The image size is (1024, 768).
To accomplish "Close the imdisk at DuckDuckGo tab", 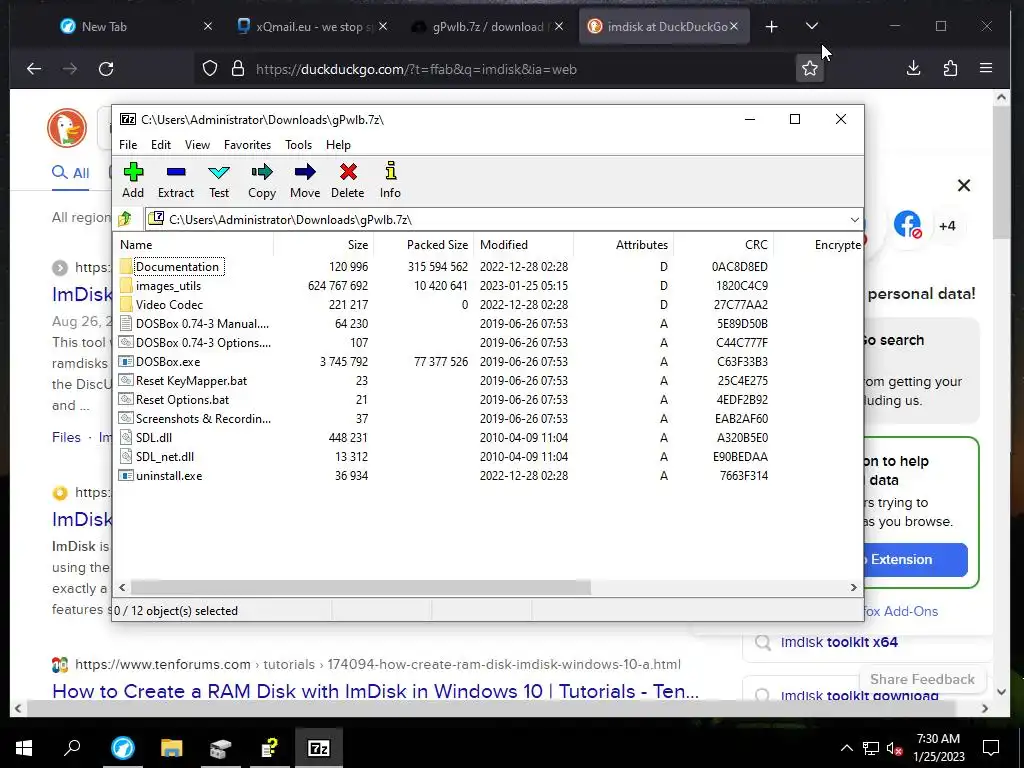I will 734,26.
